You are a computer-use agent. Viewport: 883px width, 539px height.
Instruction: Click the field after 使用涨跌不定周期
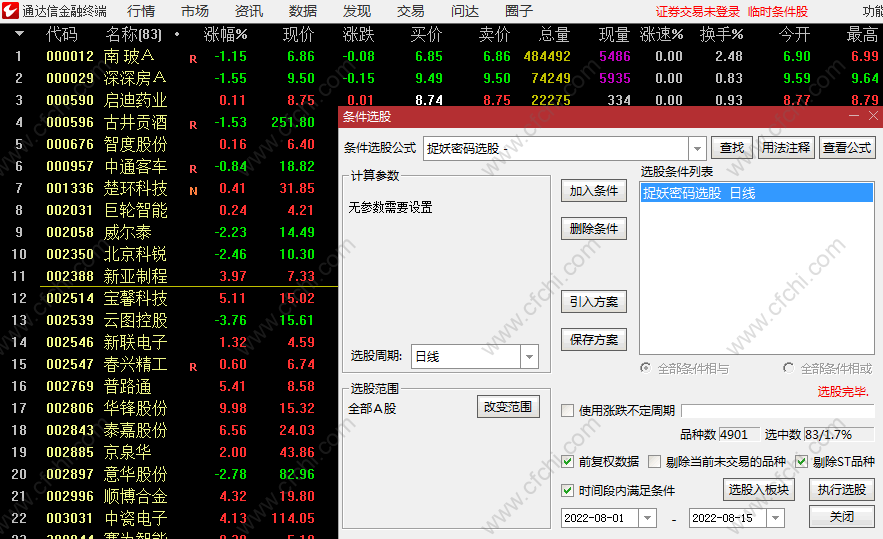click(778, 411)
